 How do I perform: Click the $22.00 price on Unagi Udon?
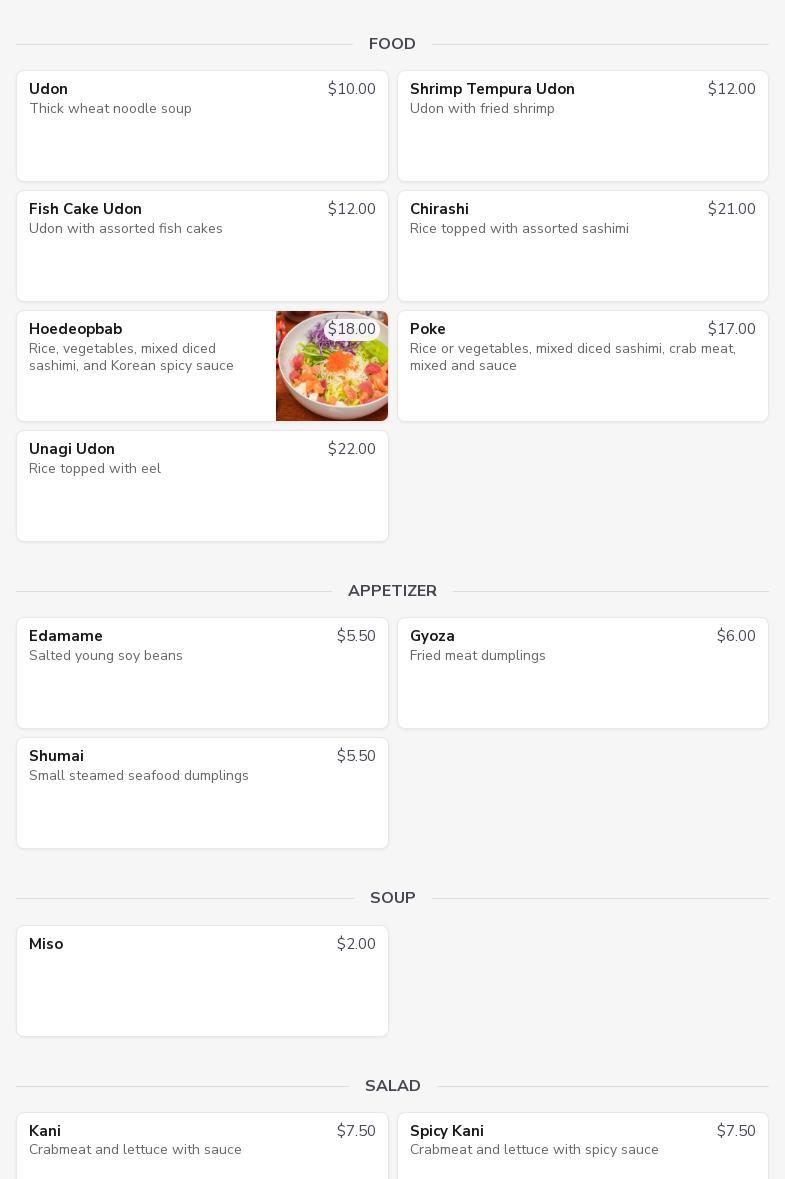pos(352,449)
